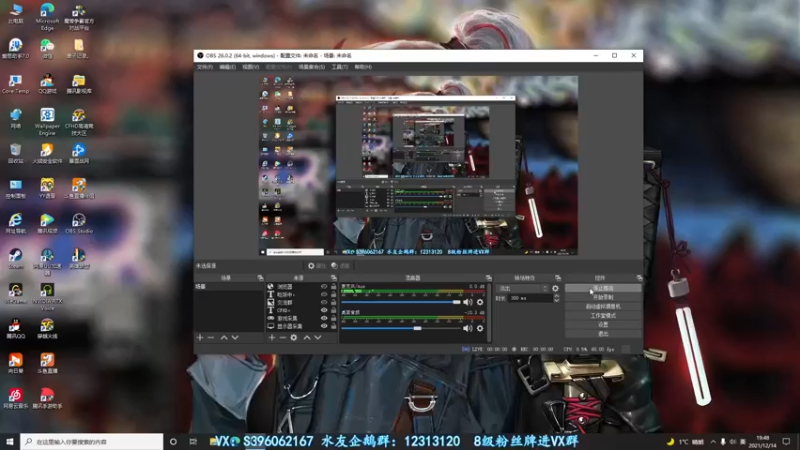The image size is (800, 450).
Task: Move source up in 来源 panel
Action: tap(307, 337)
